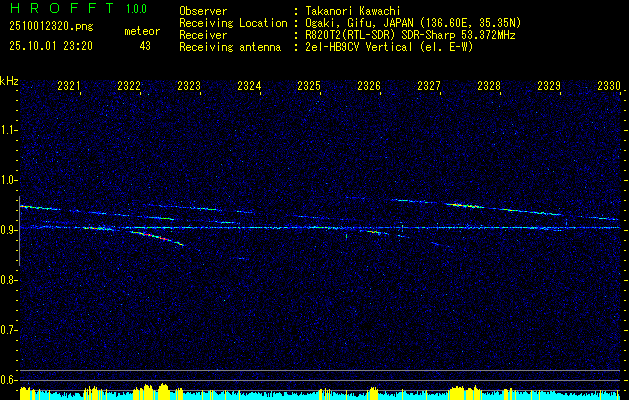Click the meteor label

coord(142,31)
